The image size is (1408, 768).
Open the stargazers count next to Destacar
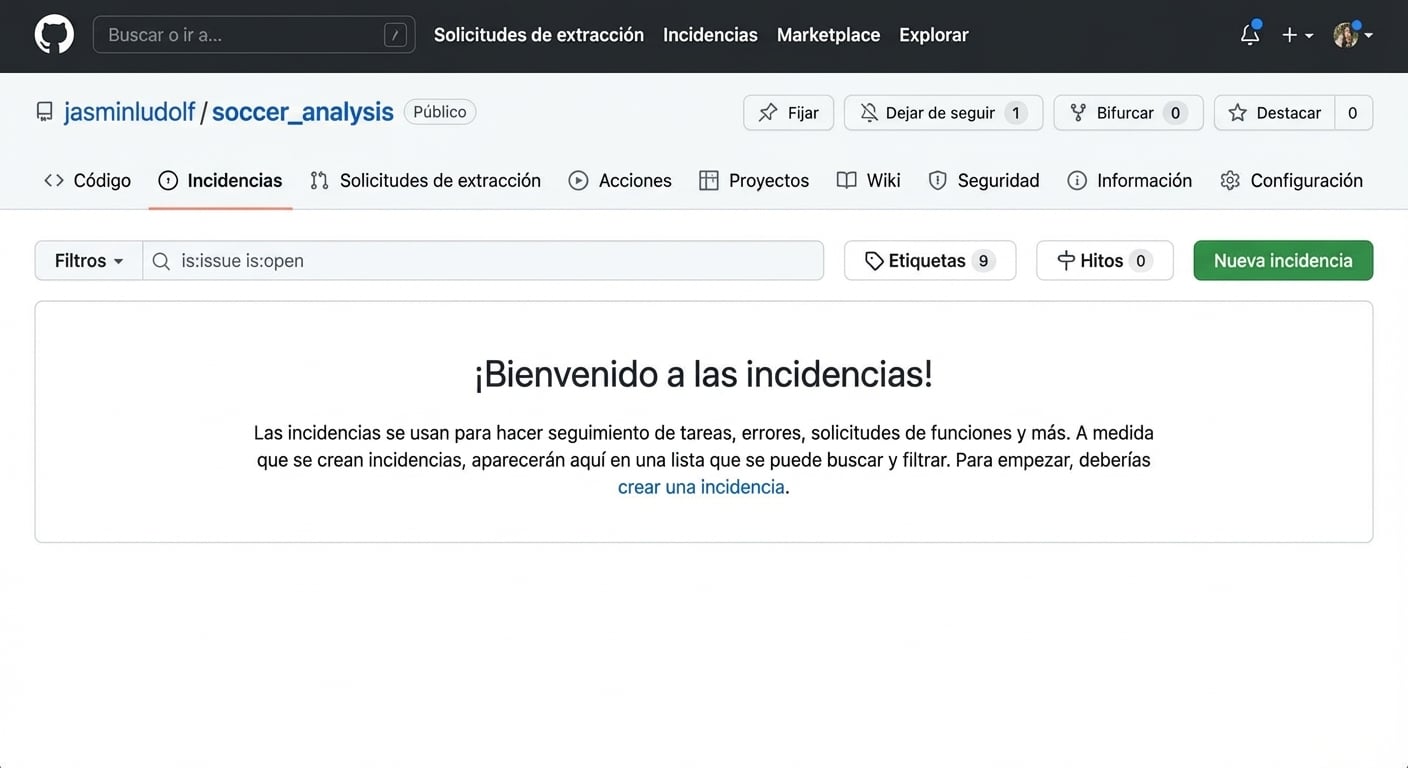click(x=1353, y=113)
